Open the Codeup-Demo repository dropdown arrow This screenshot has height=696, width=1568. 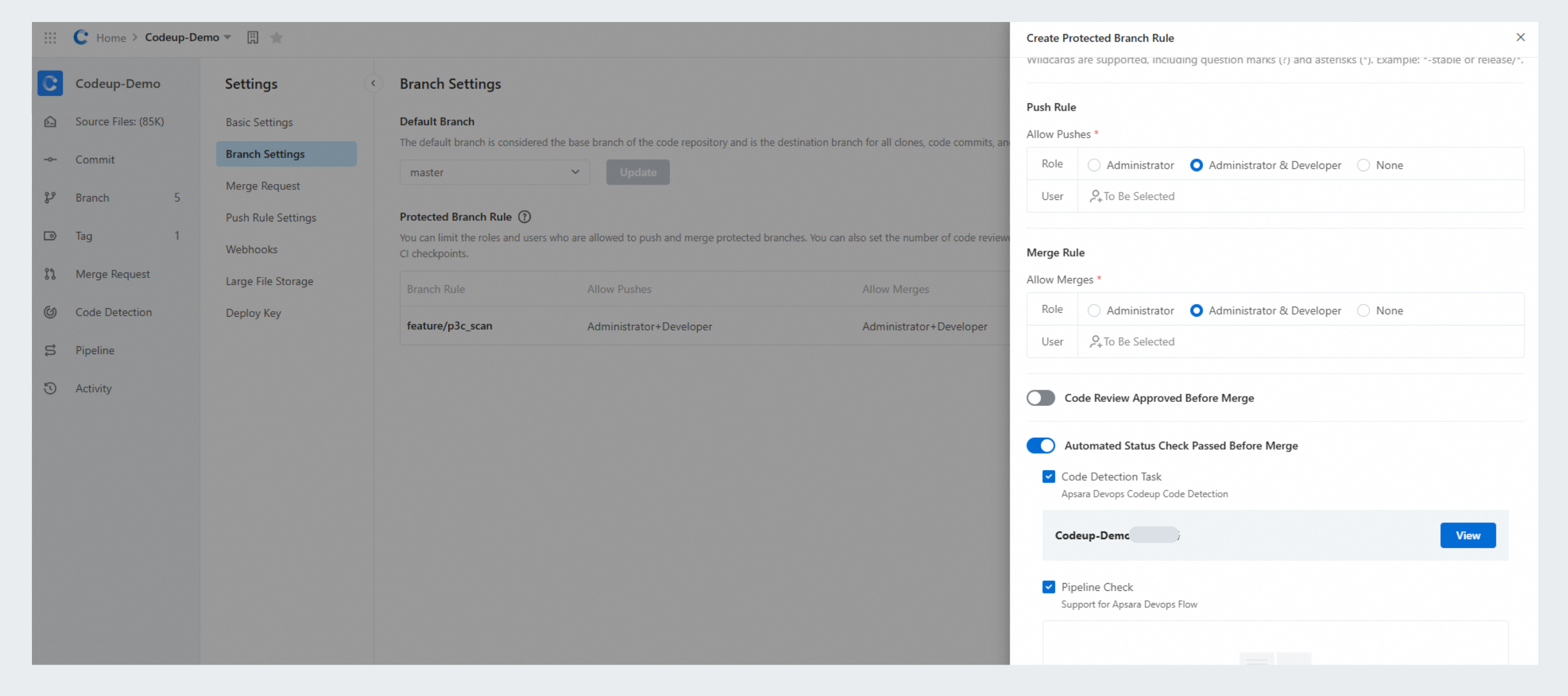(227, 38)
